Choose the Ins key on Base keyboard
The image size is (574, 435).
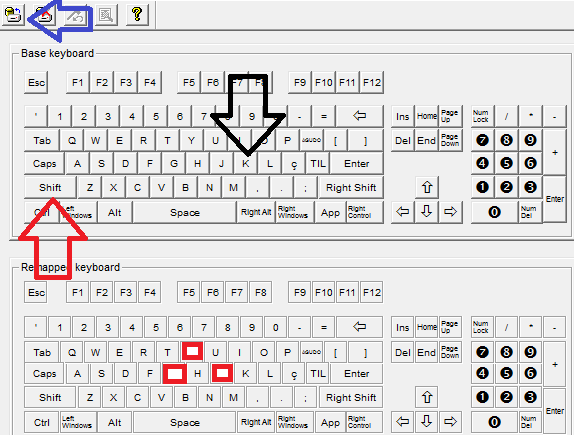tap(403, 116)
